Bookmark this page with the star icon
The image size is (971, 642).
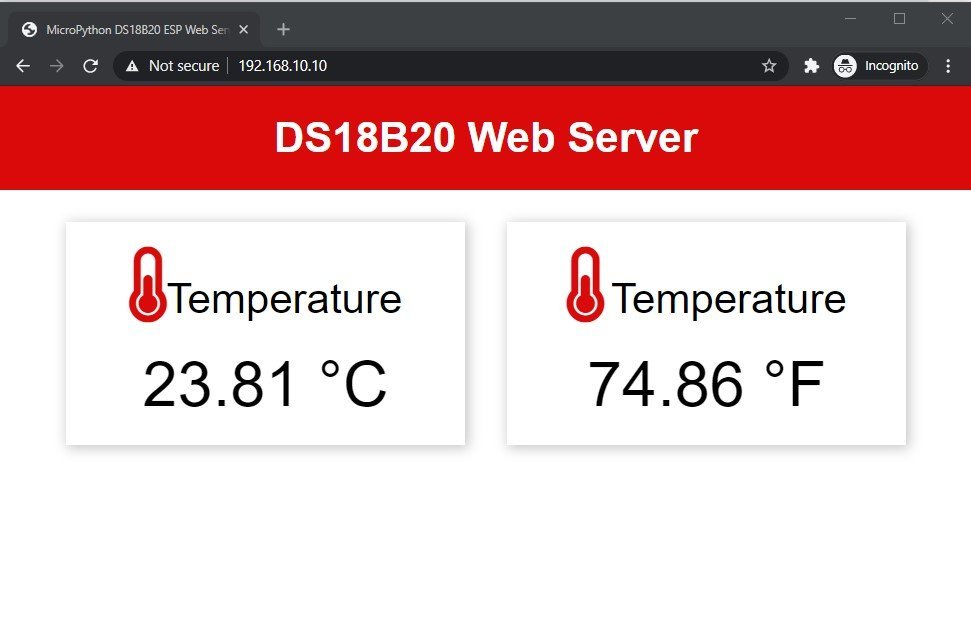pyautogui.click(x=769, y=66)
